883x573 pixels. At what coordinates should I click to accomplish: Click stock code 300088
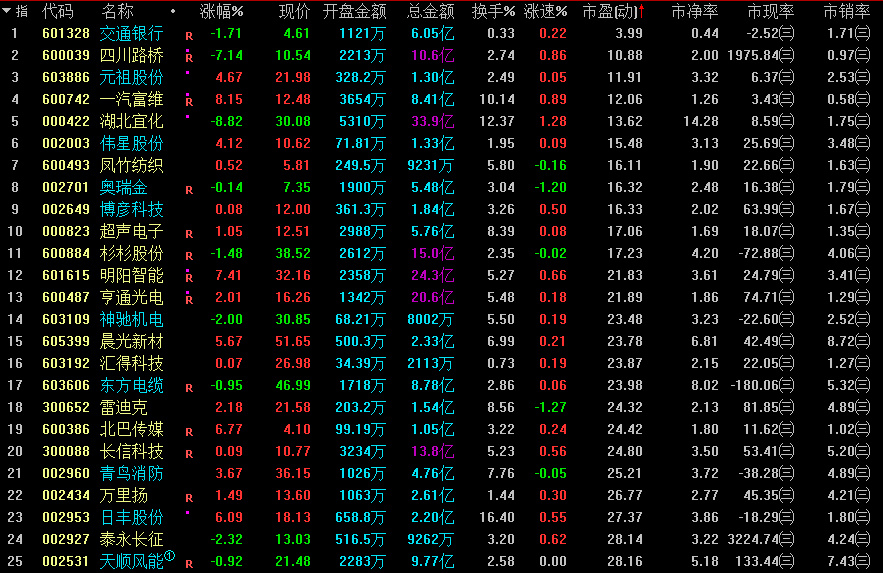coord(66,451)
